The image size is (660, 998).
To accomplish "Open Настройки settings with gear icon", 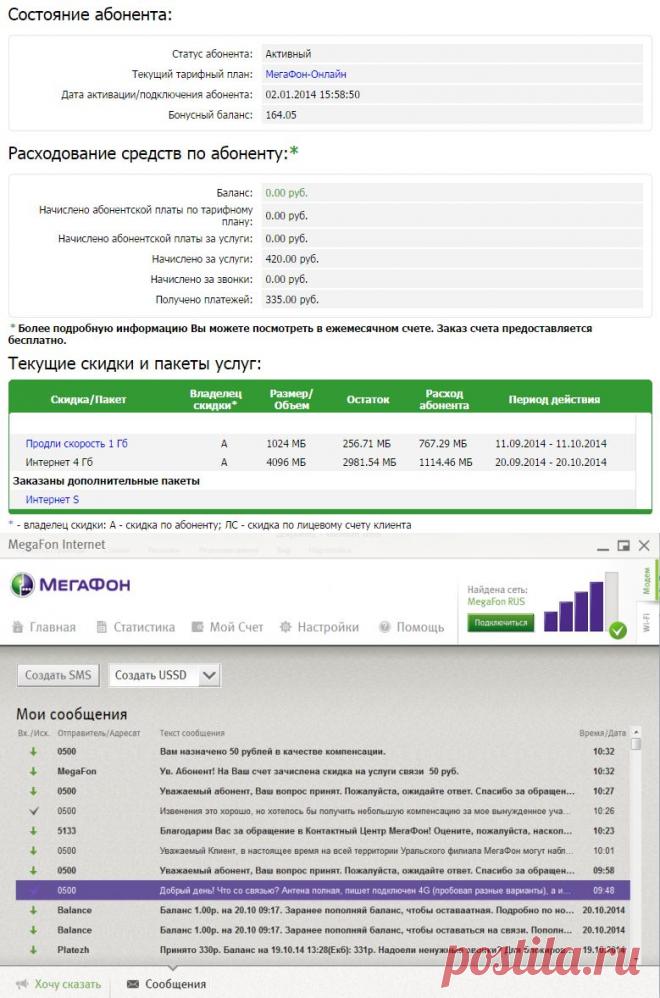I will [x=319, y=627].
